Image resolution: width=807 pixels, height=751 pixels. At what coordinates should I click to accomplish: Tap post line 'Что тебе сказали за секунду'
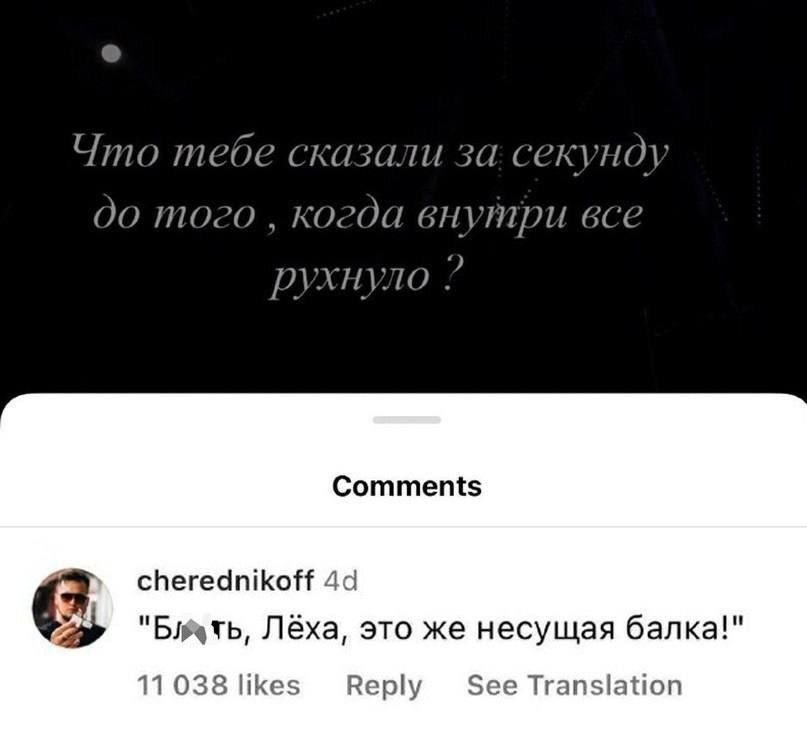370,153
